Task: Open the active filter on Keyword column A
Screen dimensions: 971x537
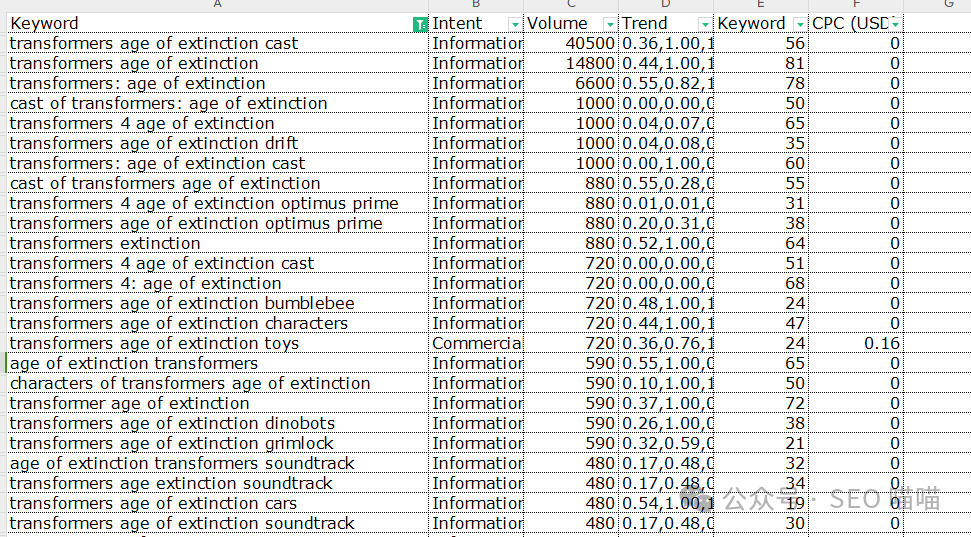Action: point(420,24)
